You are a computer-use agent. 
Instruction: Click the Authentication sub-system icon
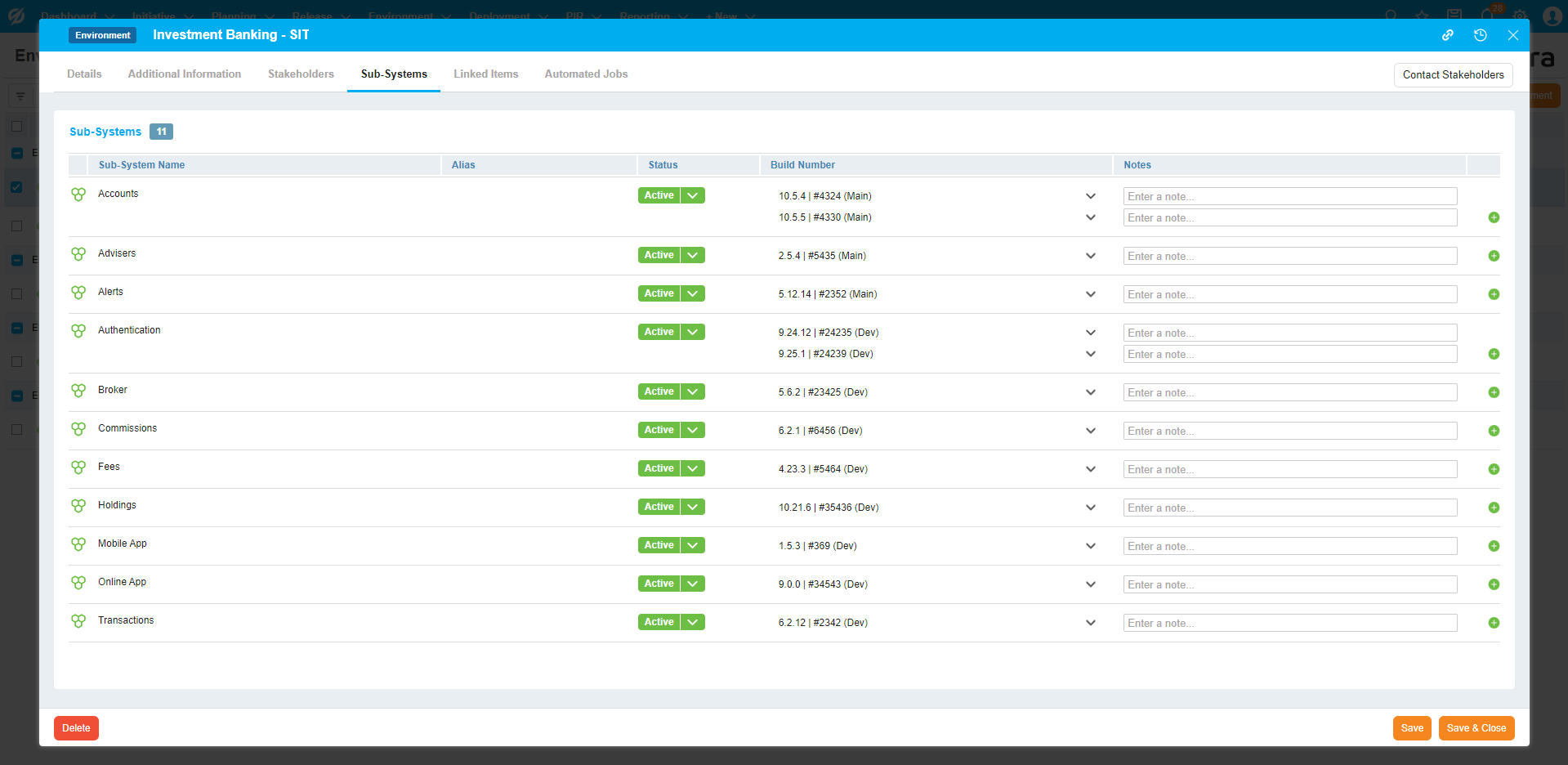coord(78,331)
